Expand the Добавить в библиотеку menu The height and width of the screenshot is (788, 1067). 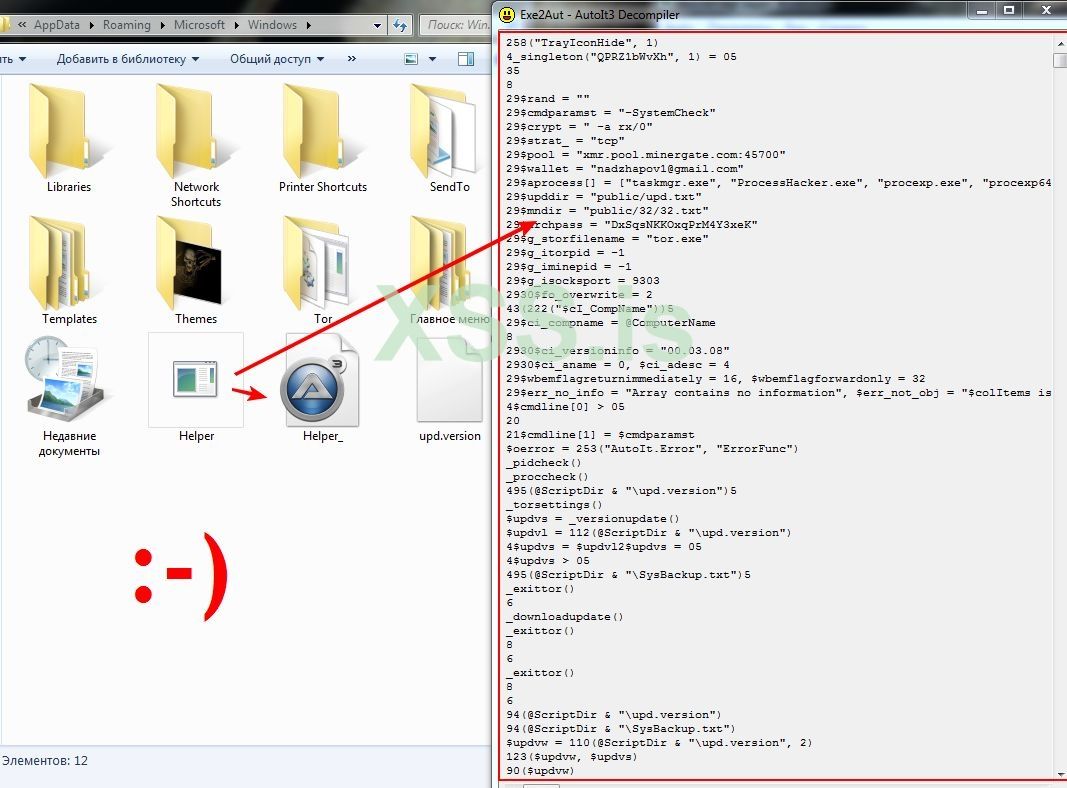pyautogui.click(x=128, y=59)
